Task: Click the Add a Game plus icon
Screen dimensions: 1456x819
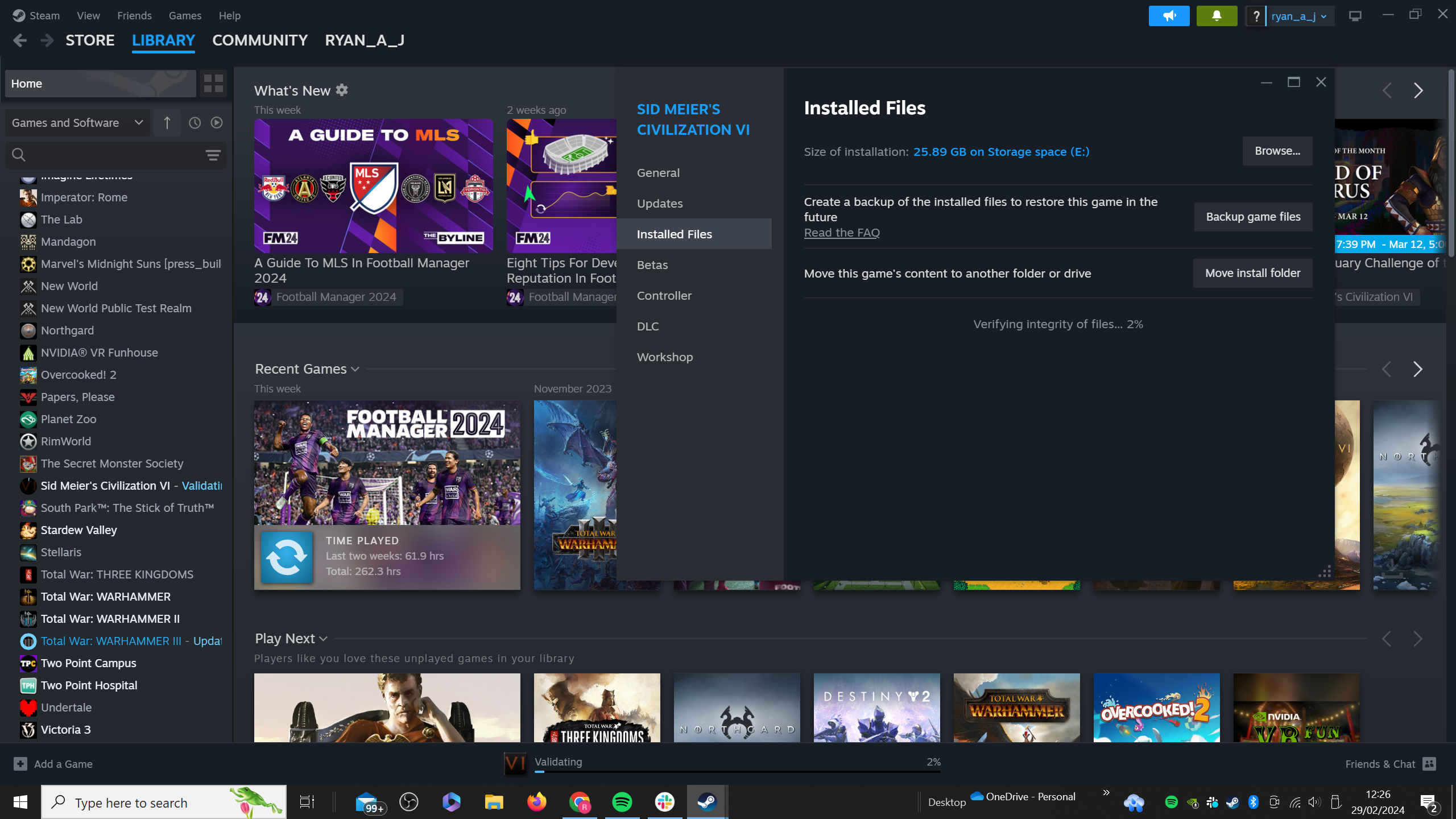Action: coord(20,764)
